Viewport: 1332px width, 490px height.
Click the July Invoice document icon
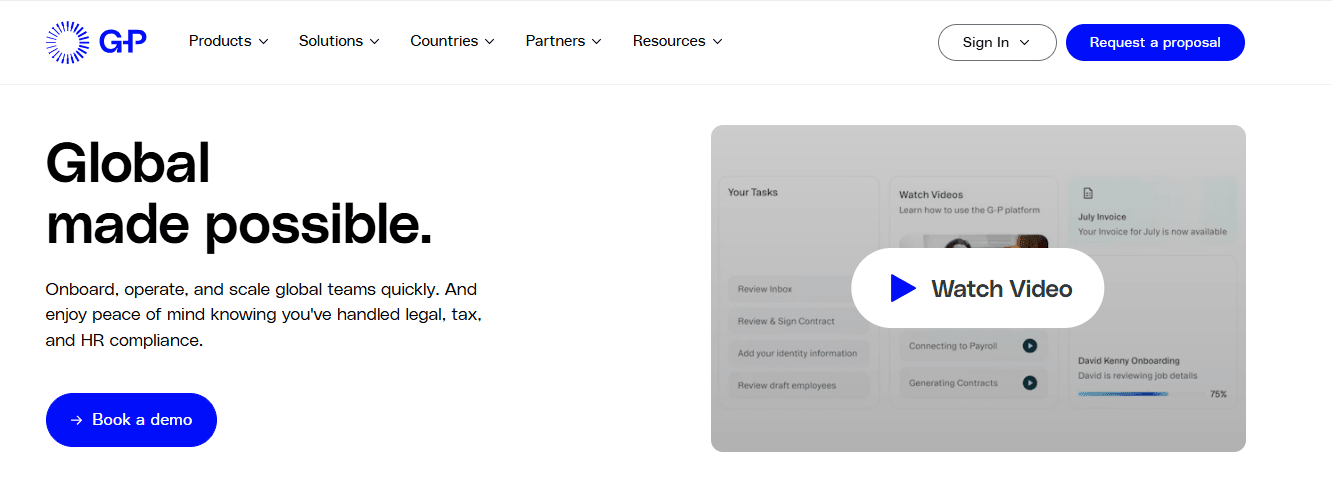tap(1088, 193)
